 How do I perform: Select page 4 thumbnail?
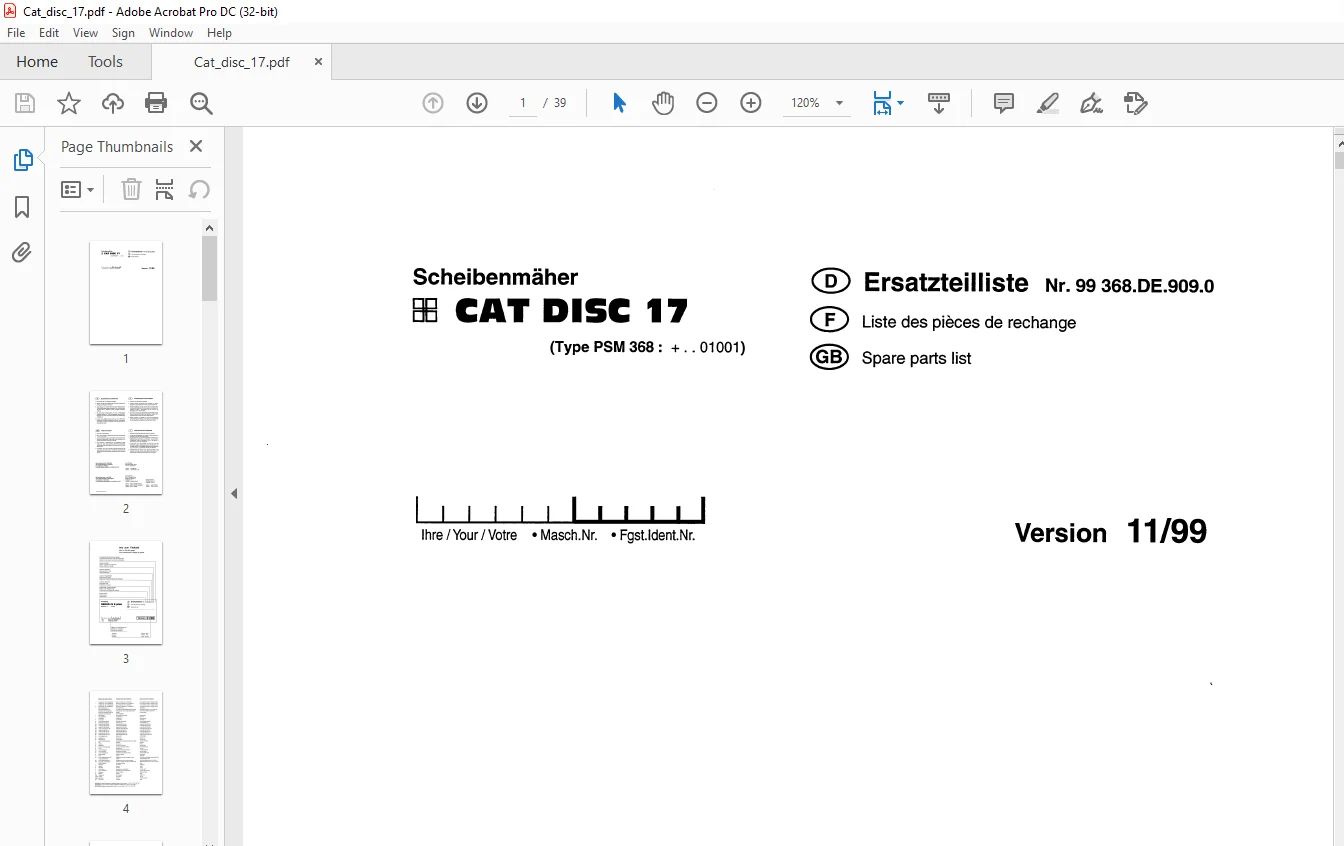point(126,743)
